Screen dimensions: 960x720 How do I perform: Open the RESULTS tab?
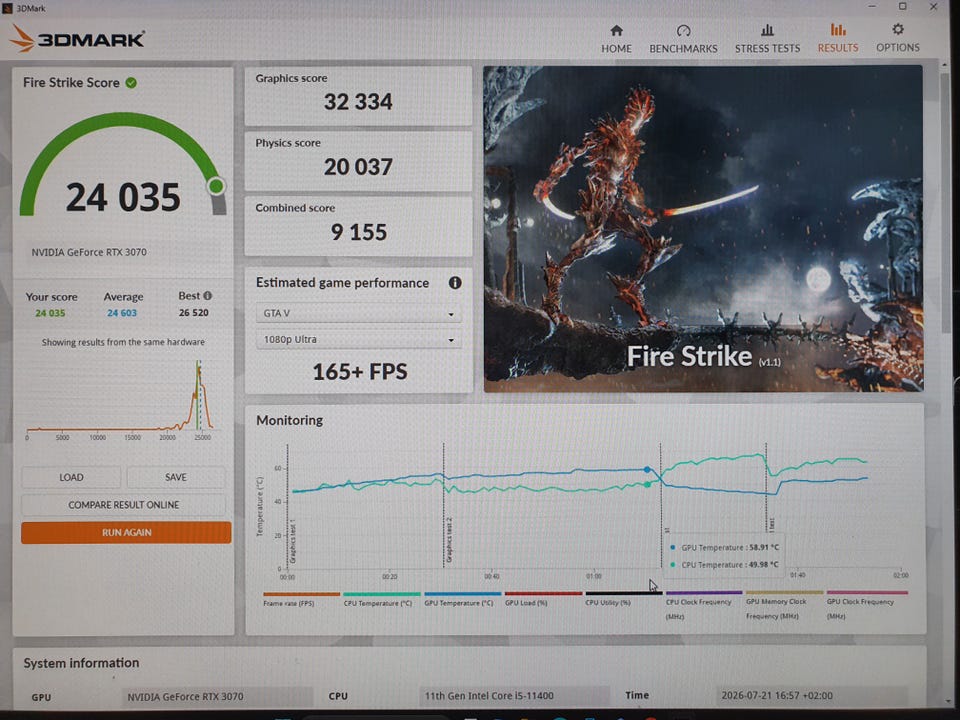(x=838, y=39)
